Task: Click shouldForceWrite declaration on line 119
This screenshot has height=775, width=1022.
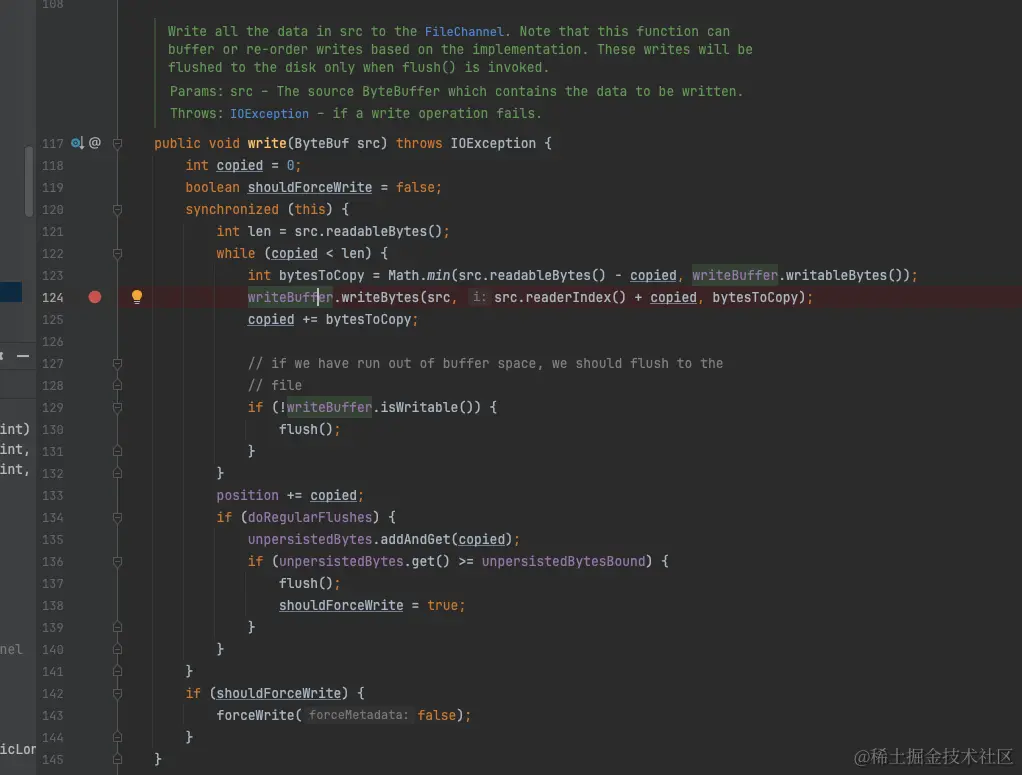Action: tap(310, 187)
